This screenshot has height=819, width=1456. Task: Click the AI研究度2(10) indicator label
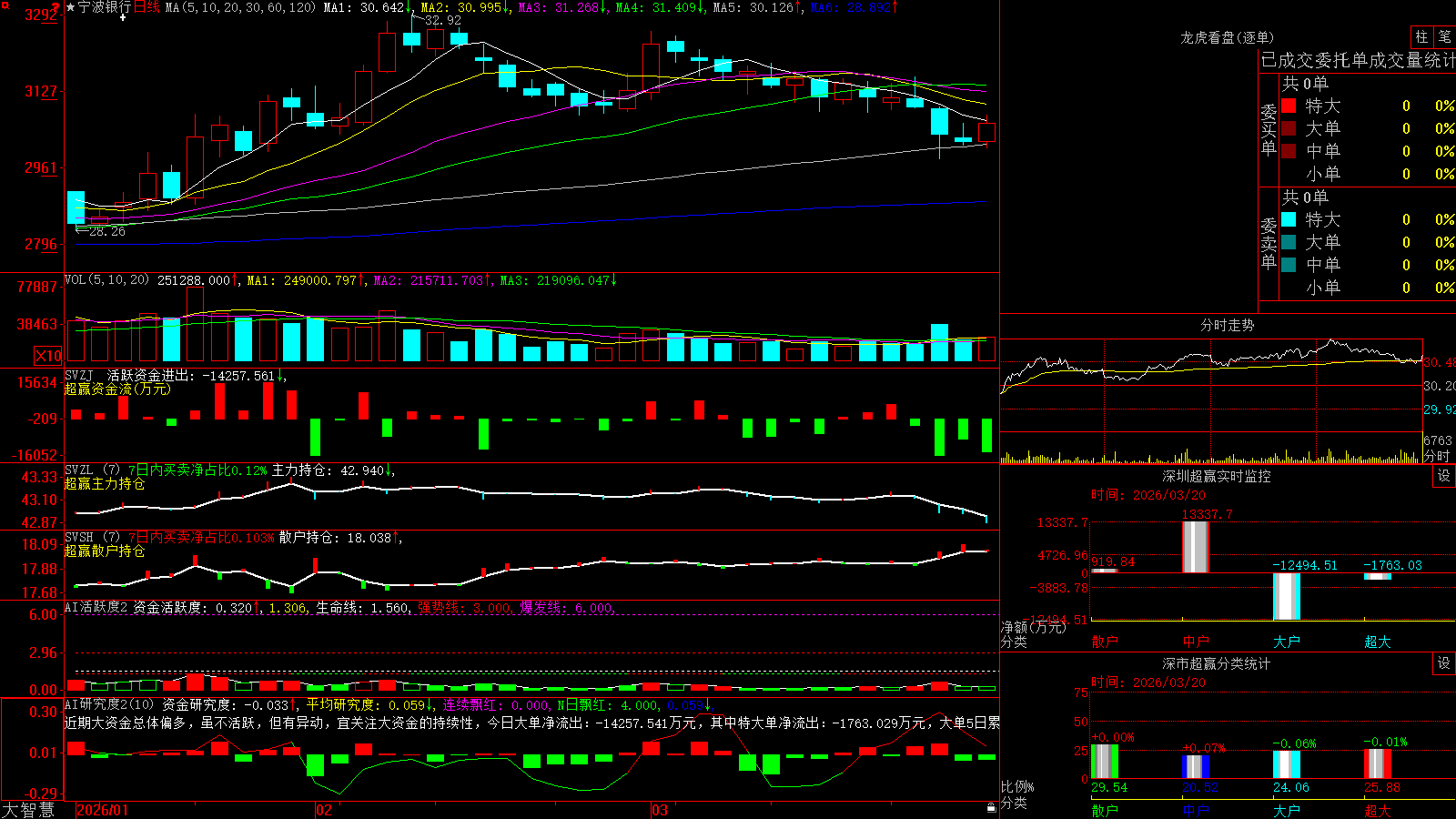pyautogui.click(x=109, y=704)
